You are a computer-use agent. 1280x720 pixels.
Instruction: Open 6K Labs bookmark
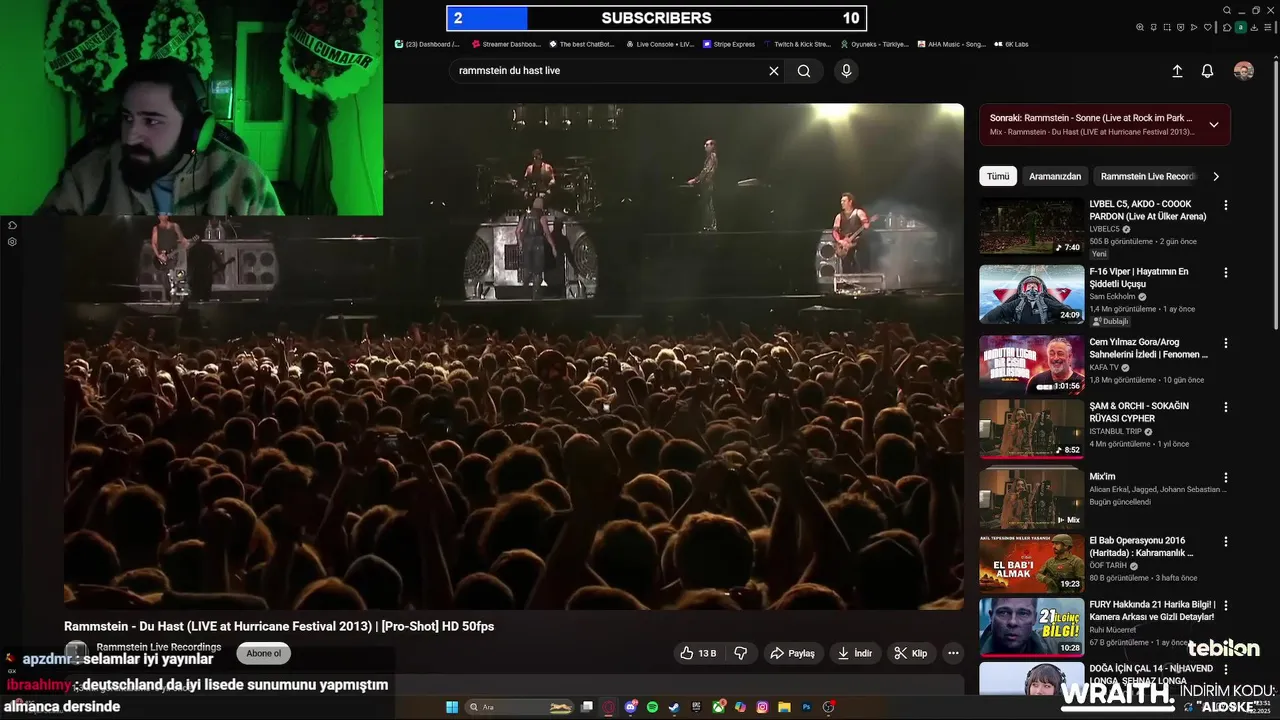point(1011,44)
